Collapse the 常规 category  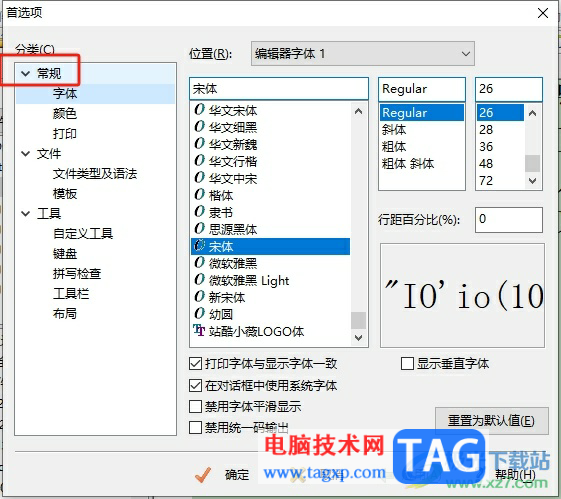(x=25, y=74)
